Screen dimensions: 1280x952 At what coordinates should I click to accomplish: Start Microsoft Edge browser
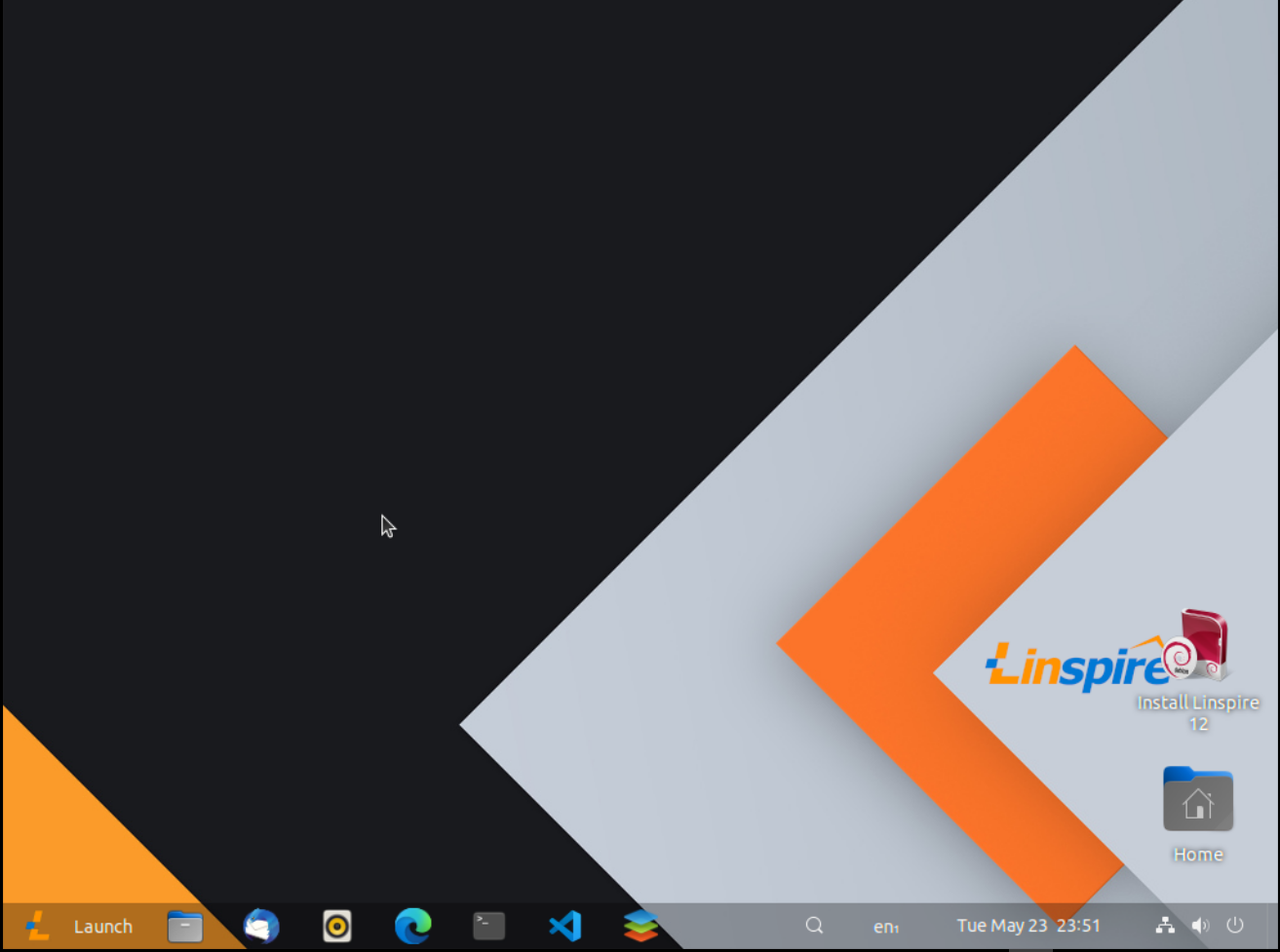(x=413, y=926)
